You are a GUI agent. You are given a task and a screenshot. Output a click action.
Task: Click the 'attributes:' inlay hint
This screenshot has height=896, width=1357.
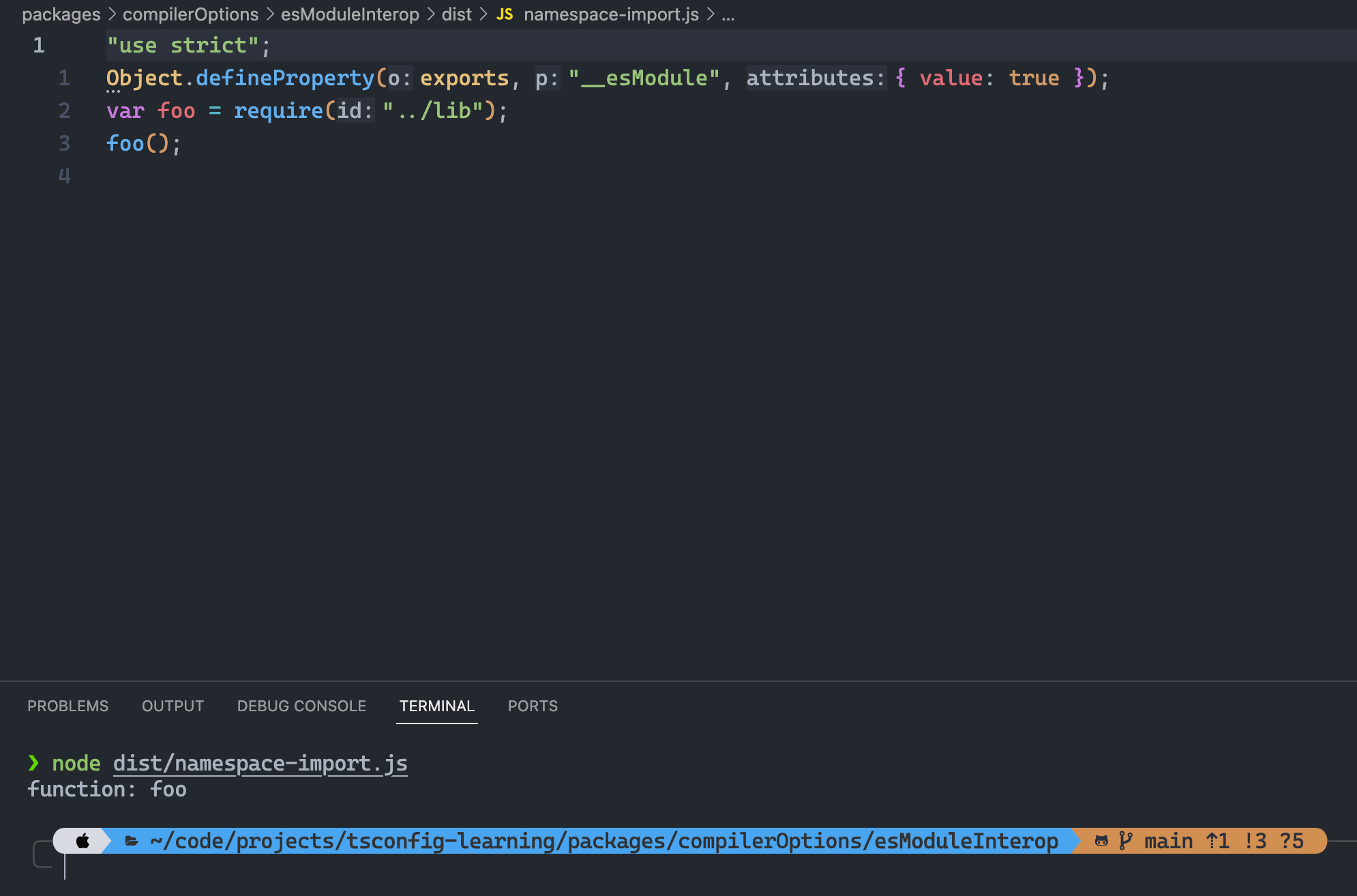[x=816, y=78]
